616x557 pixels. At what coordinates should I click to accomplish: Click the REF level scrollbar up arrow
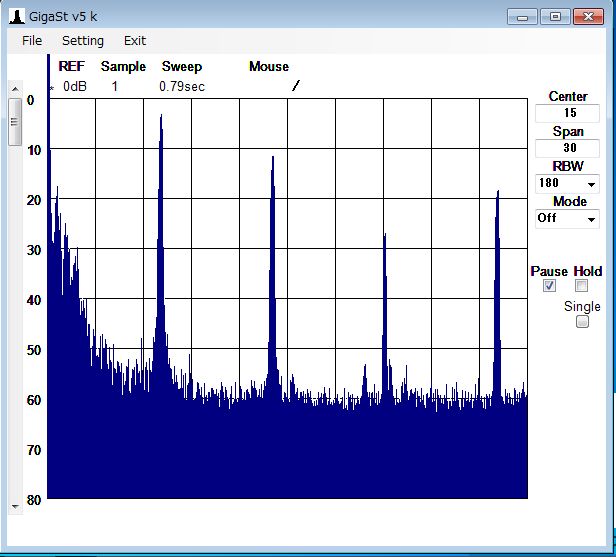(15, 89)
